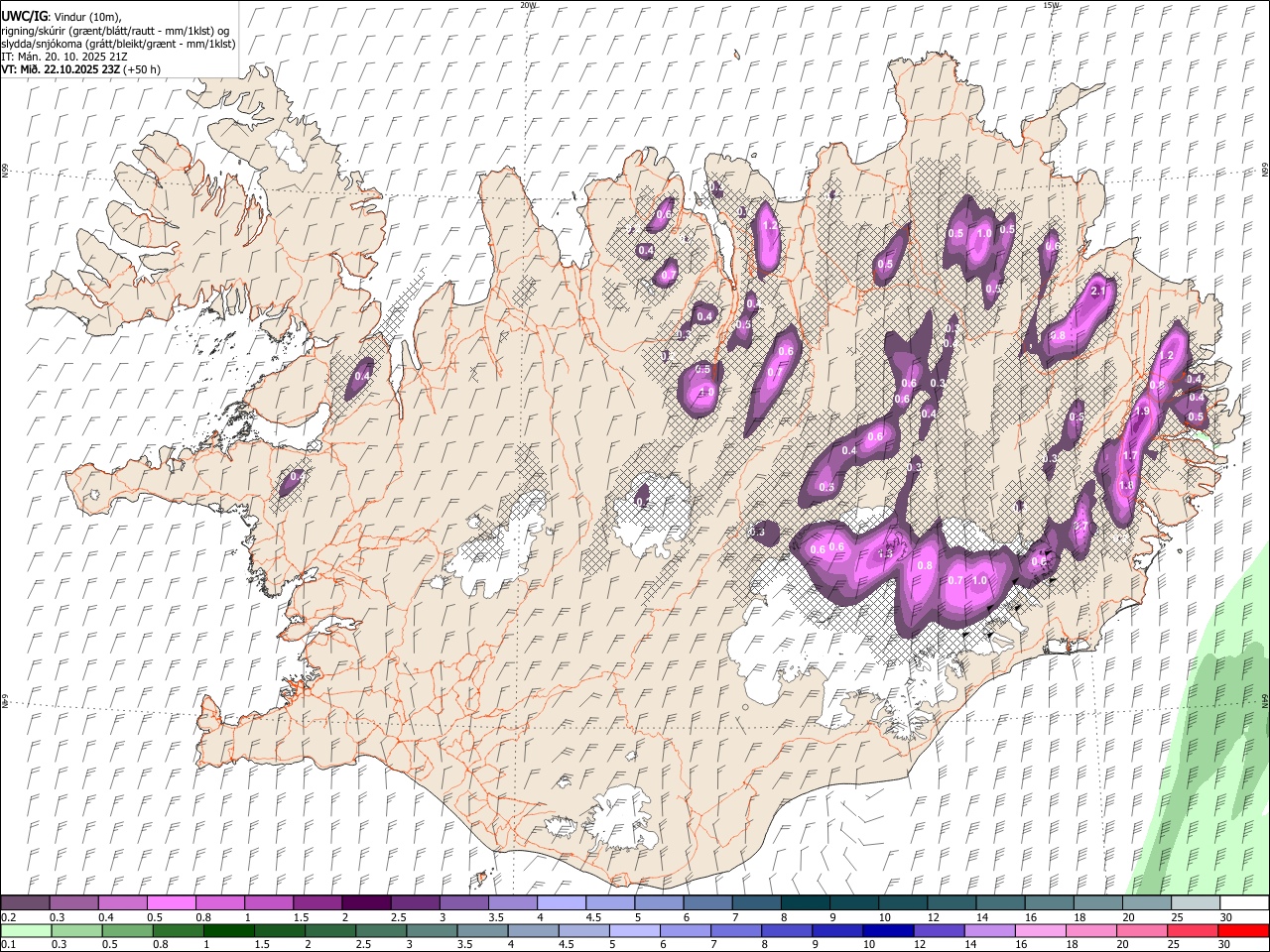Pick the dark teal swatch after 8 on top scale
This screenshot has height=952, width=1270.
point(806,902)
